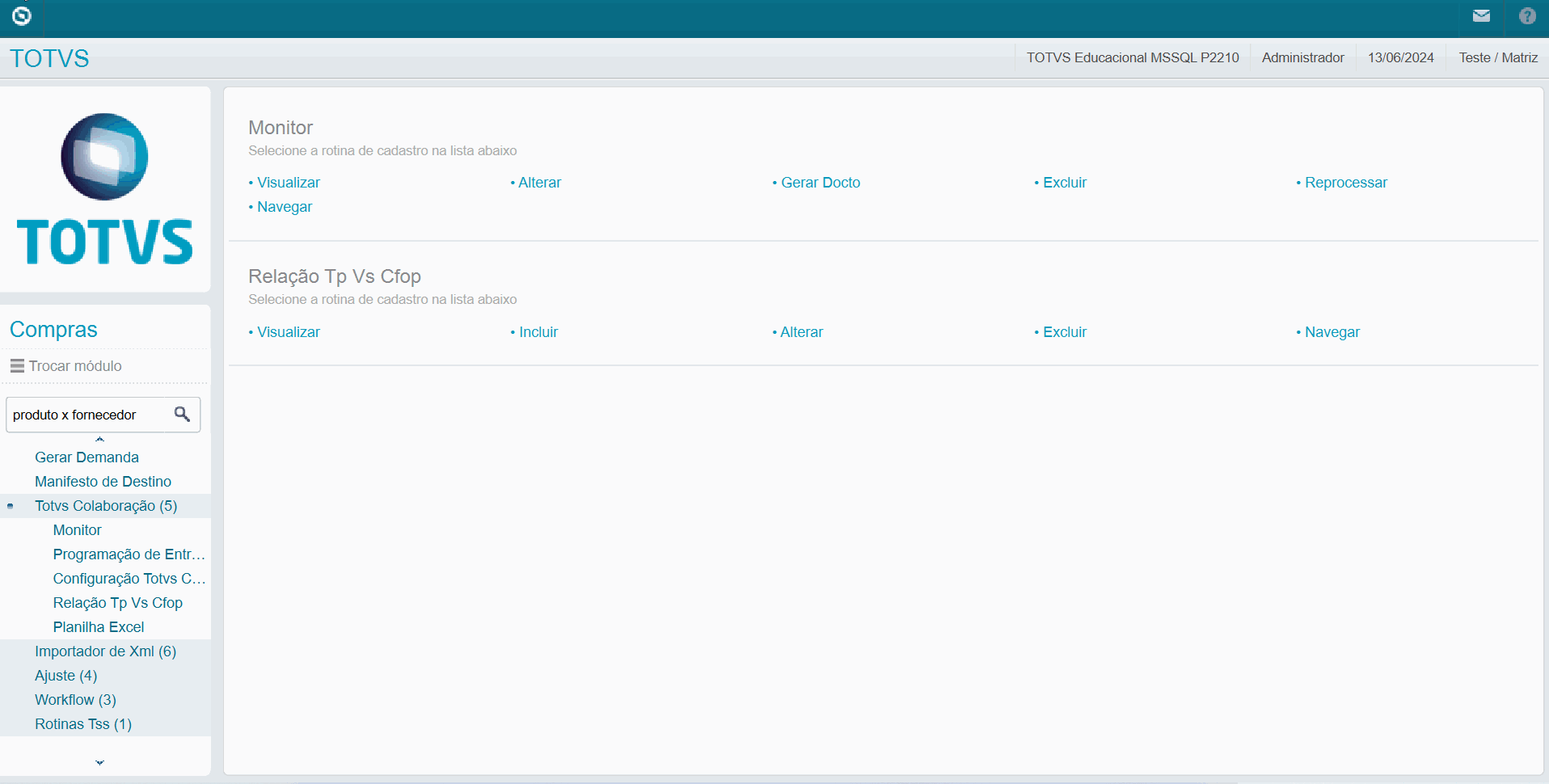Open the mail envelope icon
Screen dimensions: 1549x784
pyautogui.click(x=1481, y=15)
